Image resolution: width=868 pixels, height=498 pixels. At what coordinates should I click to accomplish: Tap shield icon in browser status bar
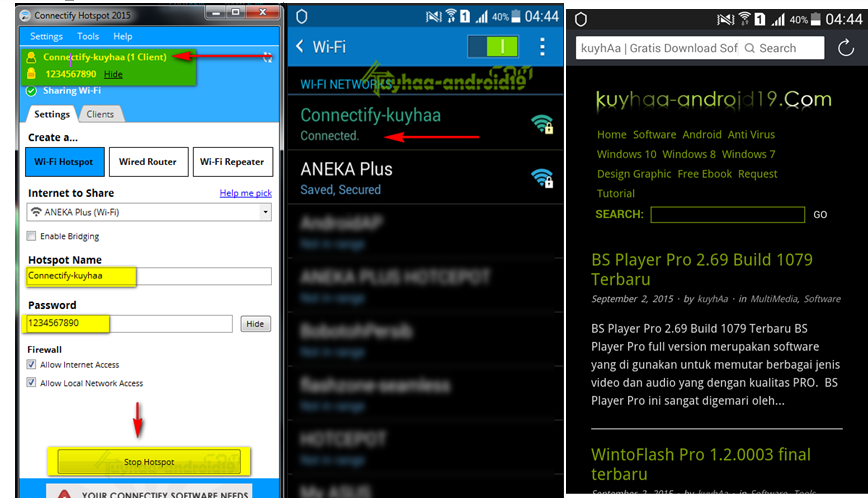pyautogui.click(x=581, y=20)
